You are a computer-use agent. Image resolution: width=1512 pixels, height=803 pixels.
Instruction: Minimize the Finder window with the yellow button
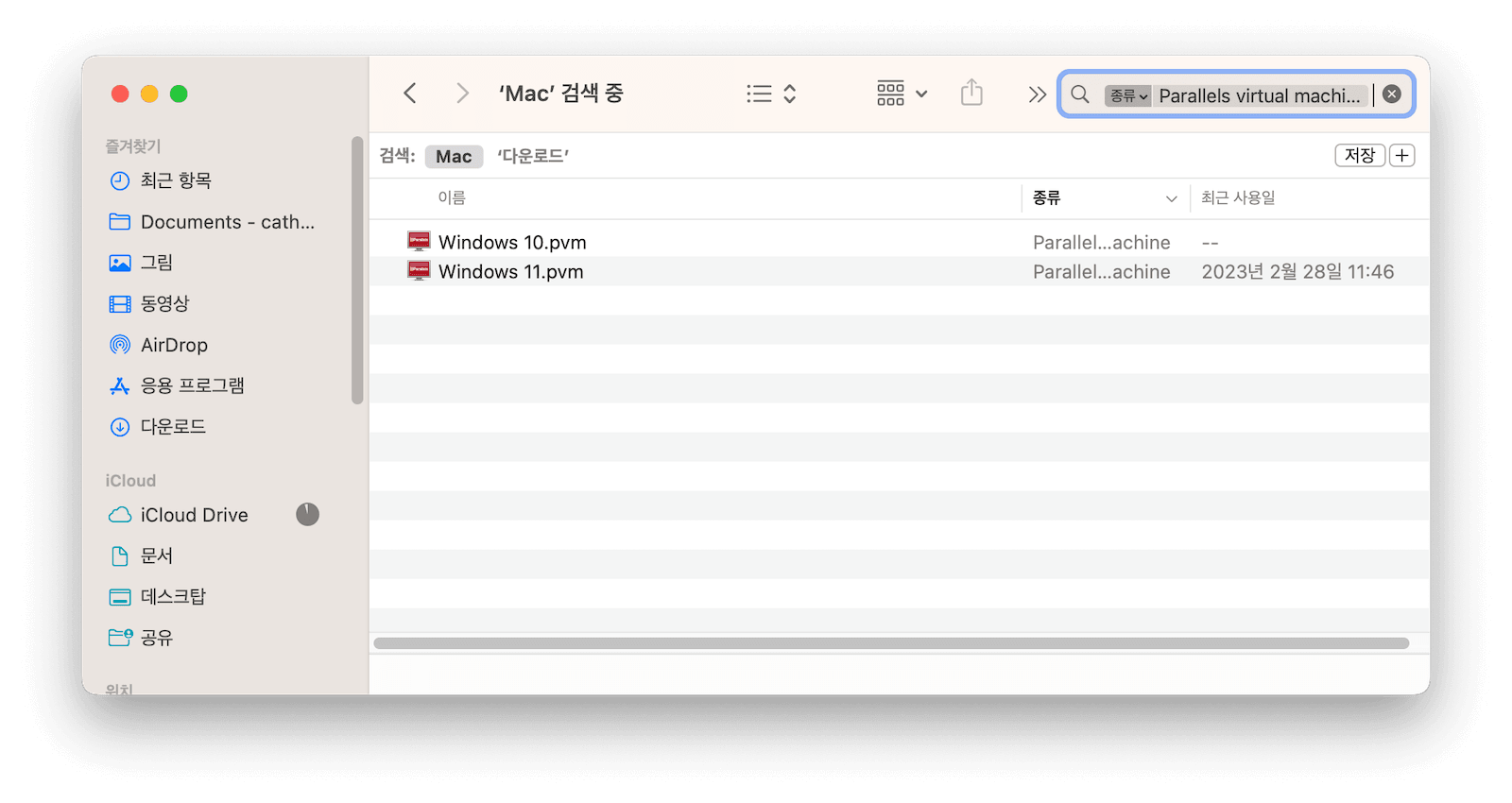149,94
